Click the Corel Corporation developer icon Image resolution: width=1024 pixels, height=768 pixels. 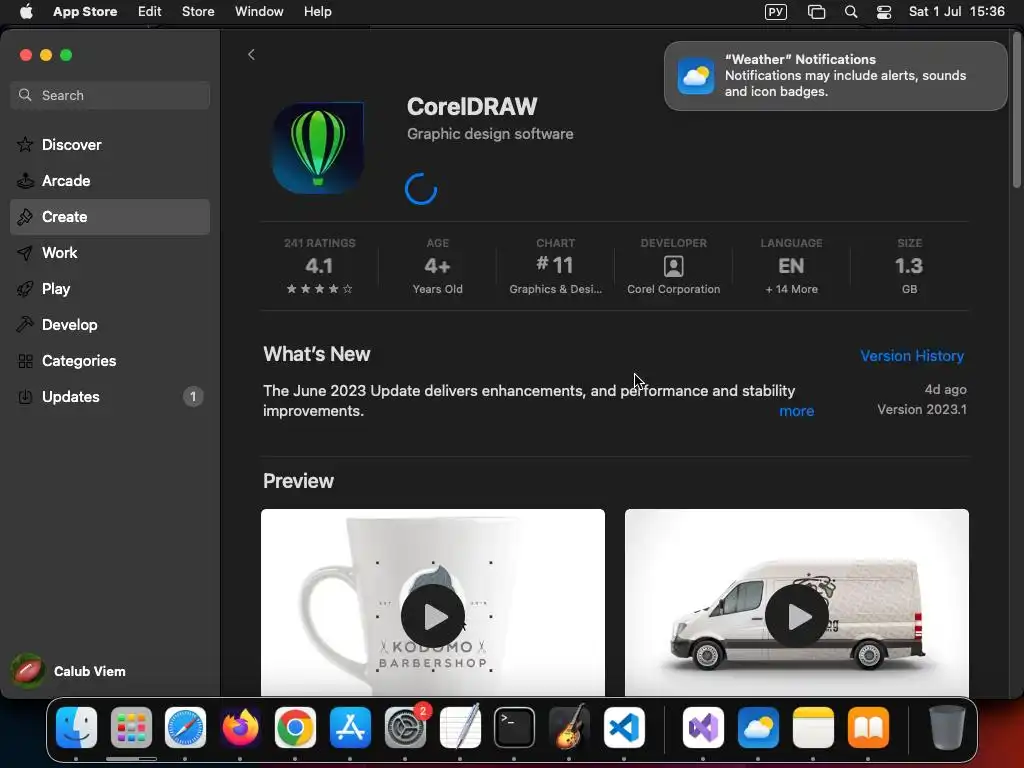[673, 266]
